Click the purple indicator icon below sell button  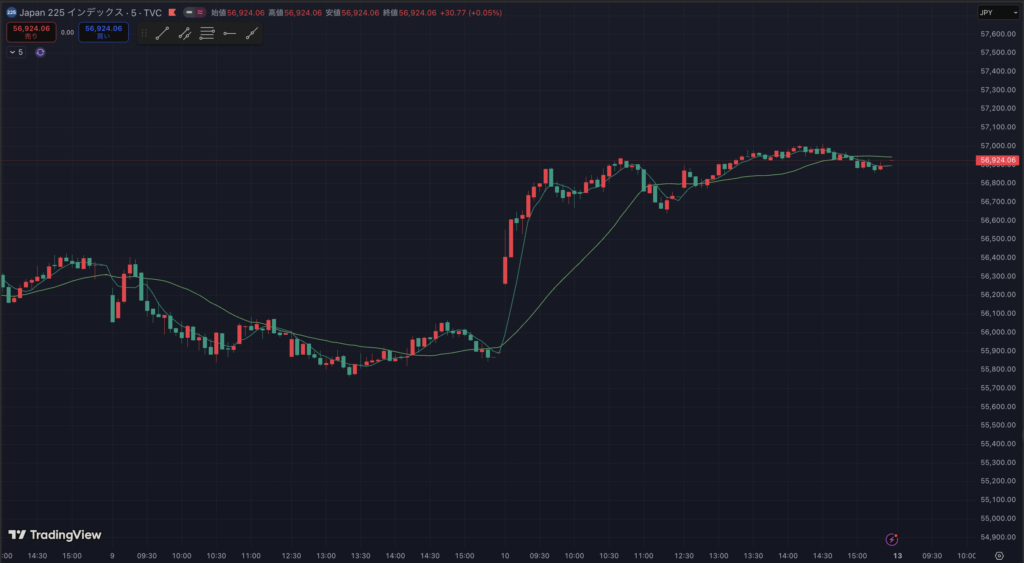coord(40,52)
